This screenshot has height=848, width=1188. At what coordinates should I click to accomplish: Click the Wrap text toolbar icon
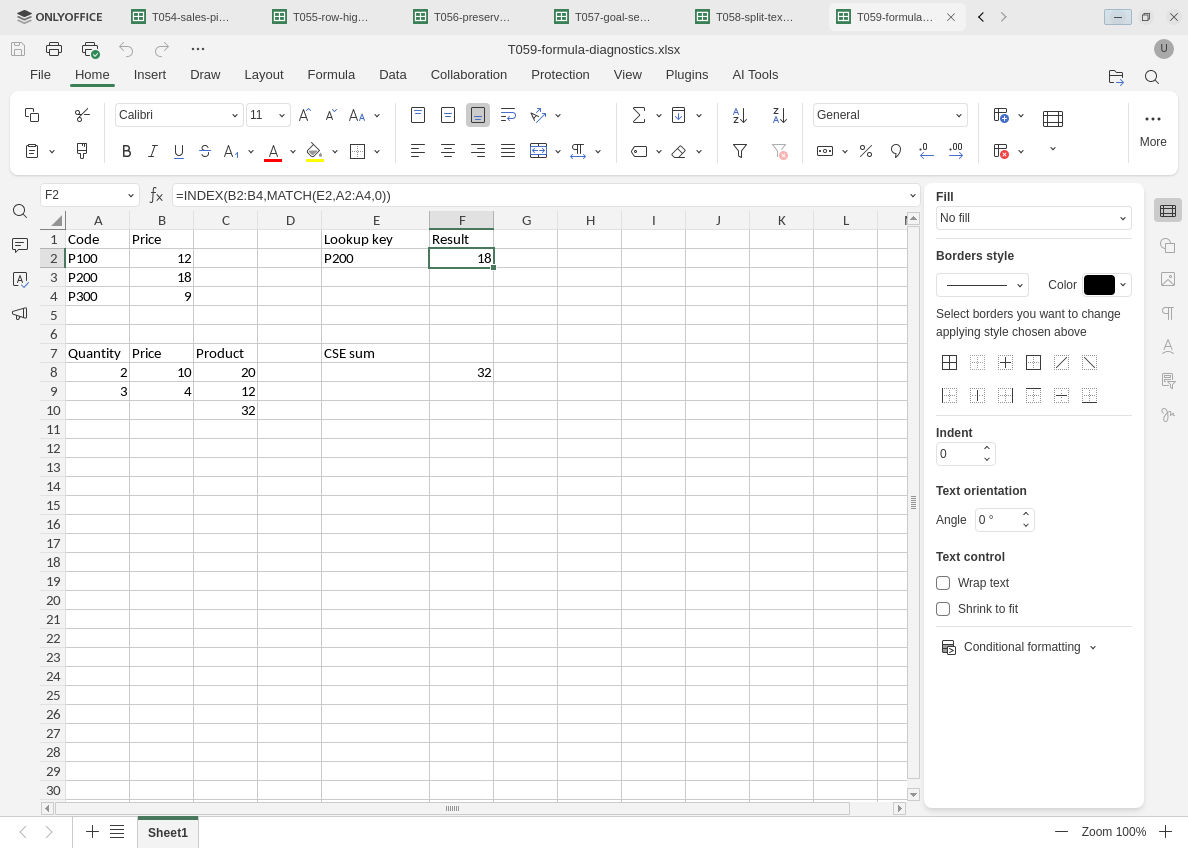click(x=508, y=115)
